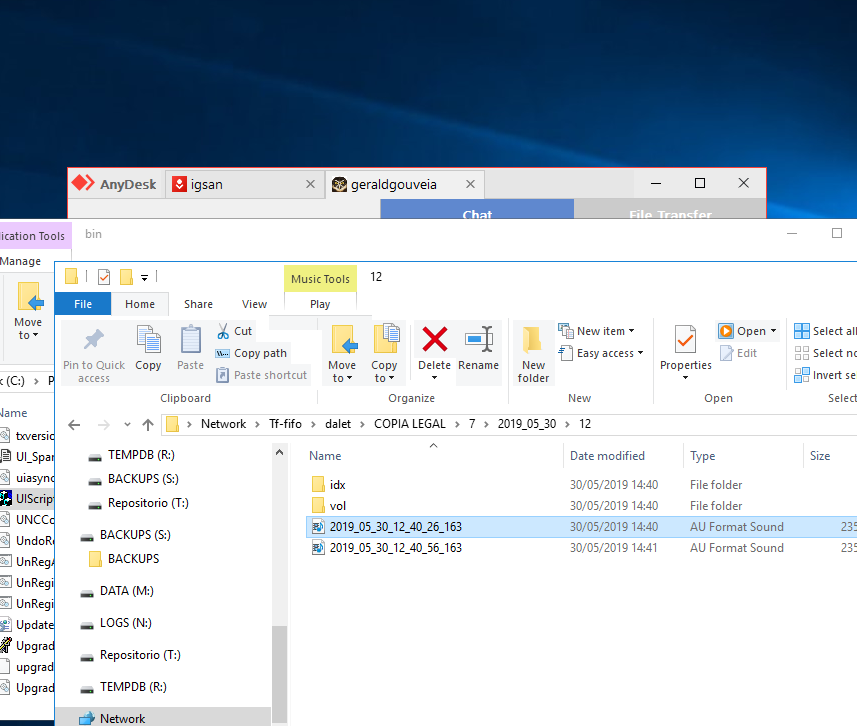Expand chevron after COPIA LEGAL in address bar
This screenshot has height=726, width=857.
point(457,425)
